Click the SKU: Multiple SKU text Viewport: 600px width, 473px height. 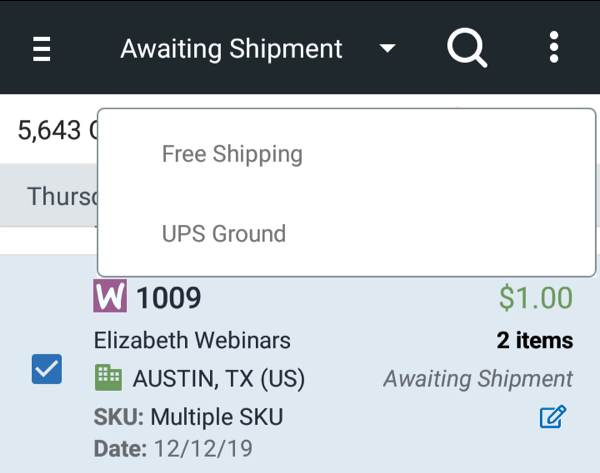189,416
